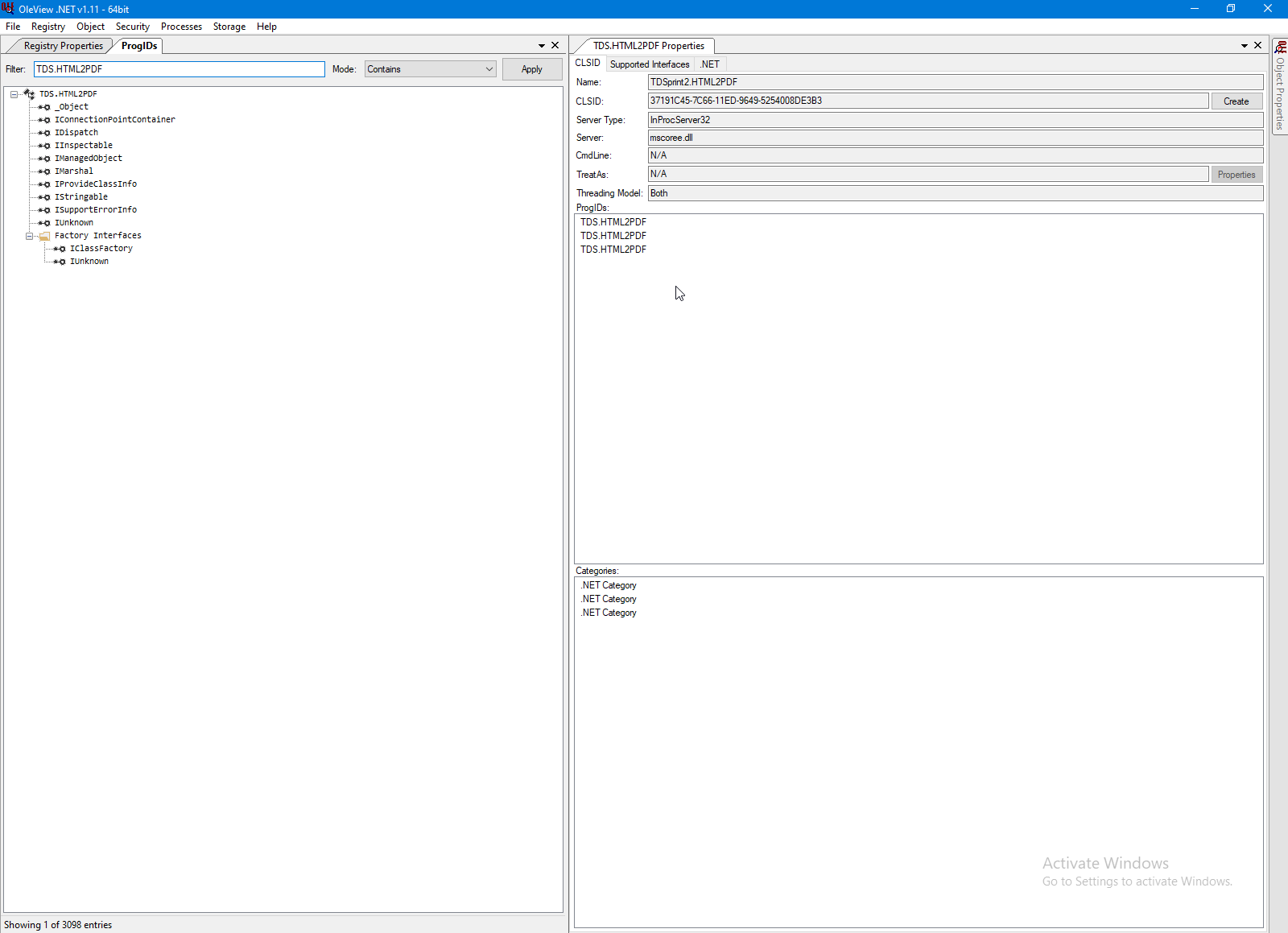Click the Properties button next to TreatAs

(x=1236, y=175)
